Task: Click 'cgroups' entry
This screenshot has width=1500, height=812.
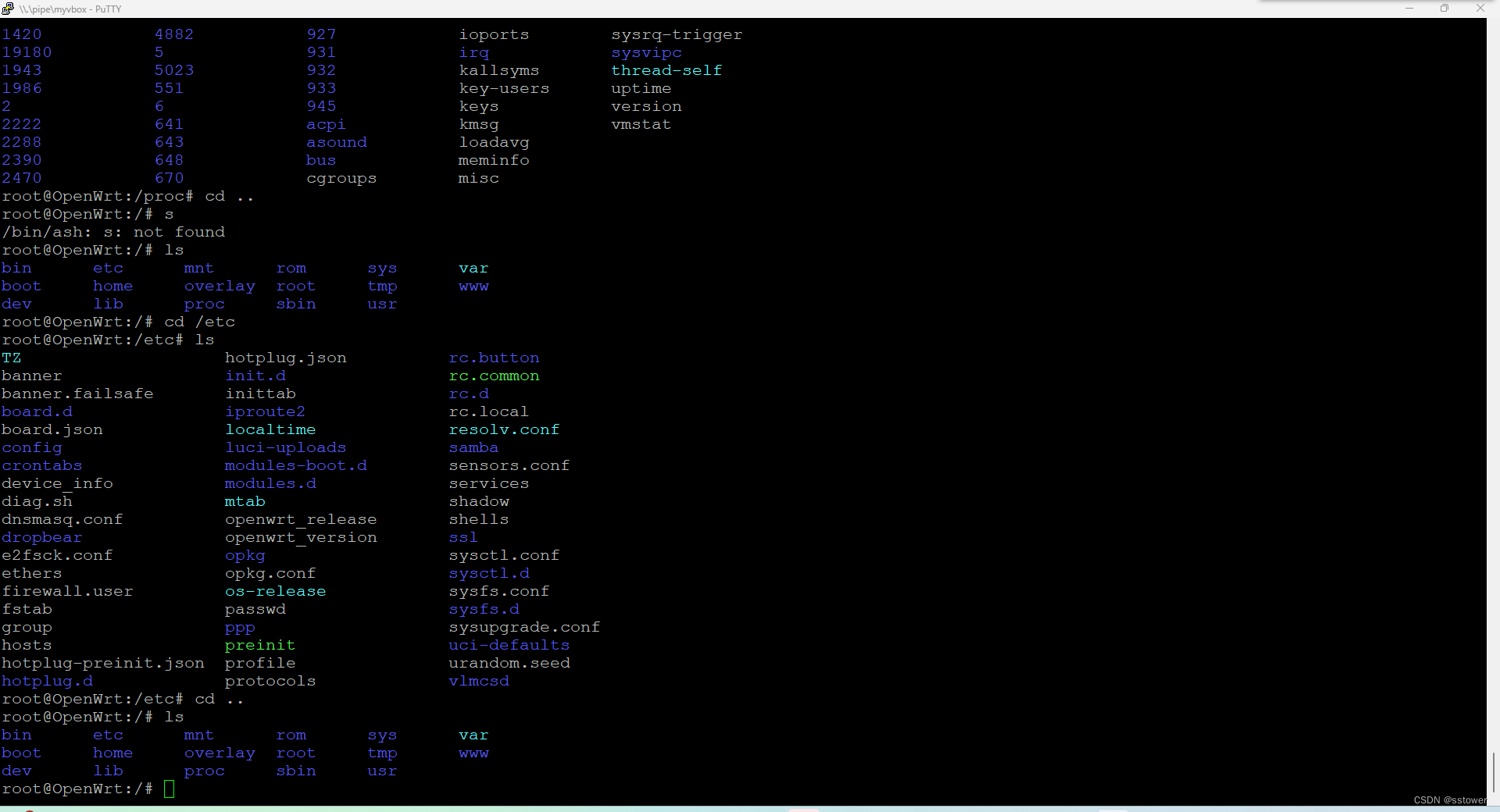Action: click(x=341, y=178)
